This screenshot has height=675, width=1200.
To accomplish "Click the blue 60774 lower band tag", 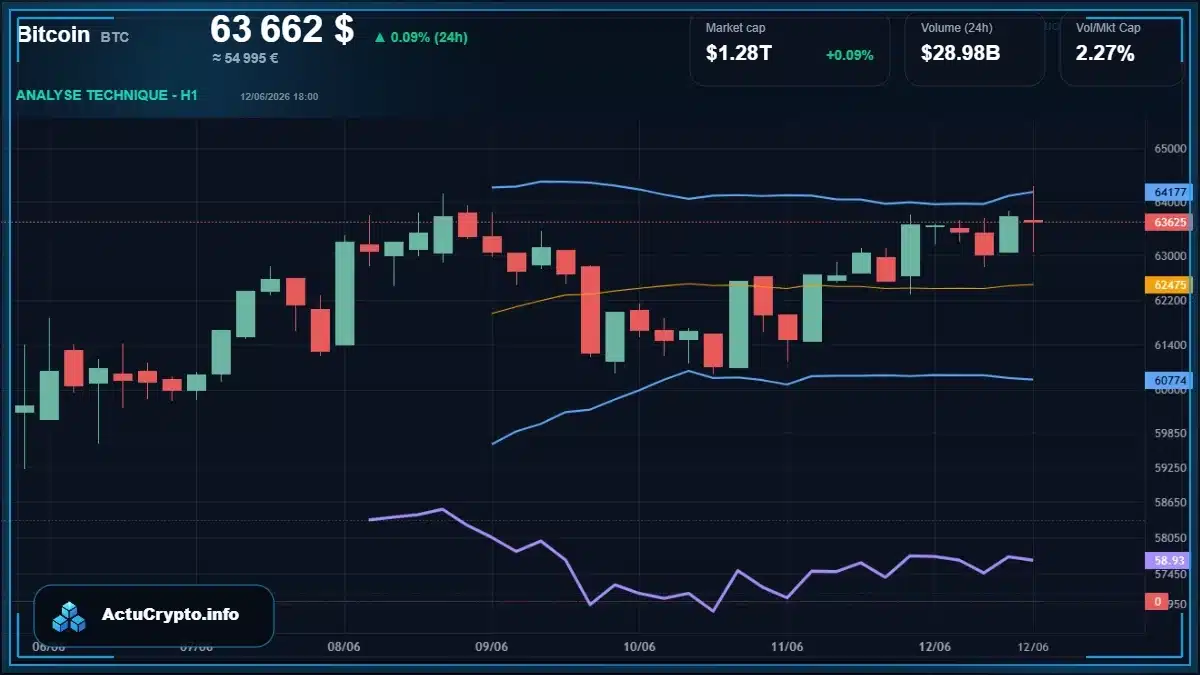I will [x=1167, y=380].
